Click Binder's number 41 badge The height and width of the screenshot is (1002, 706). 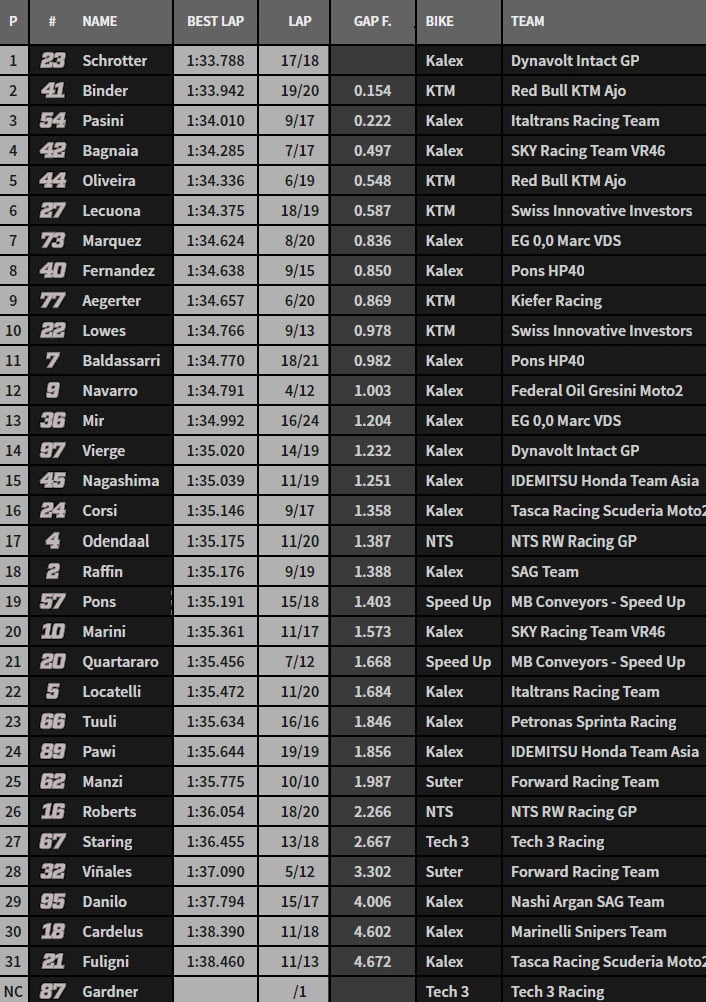coord(52,90)
